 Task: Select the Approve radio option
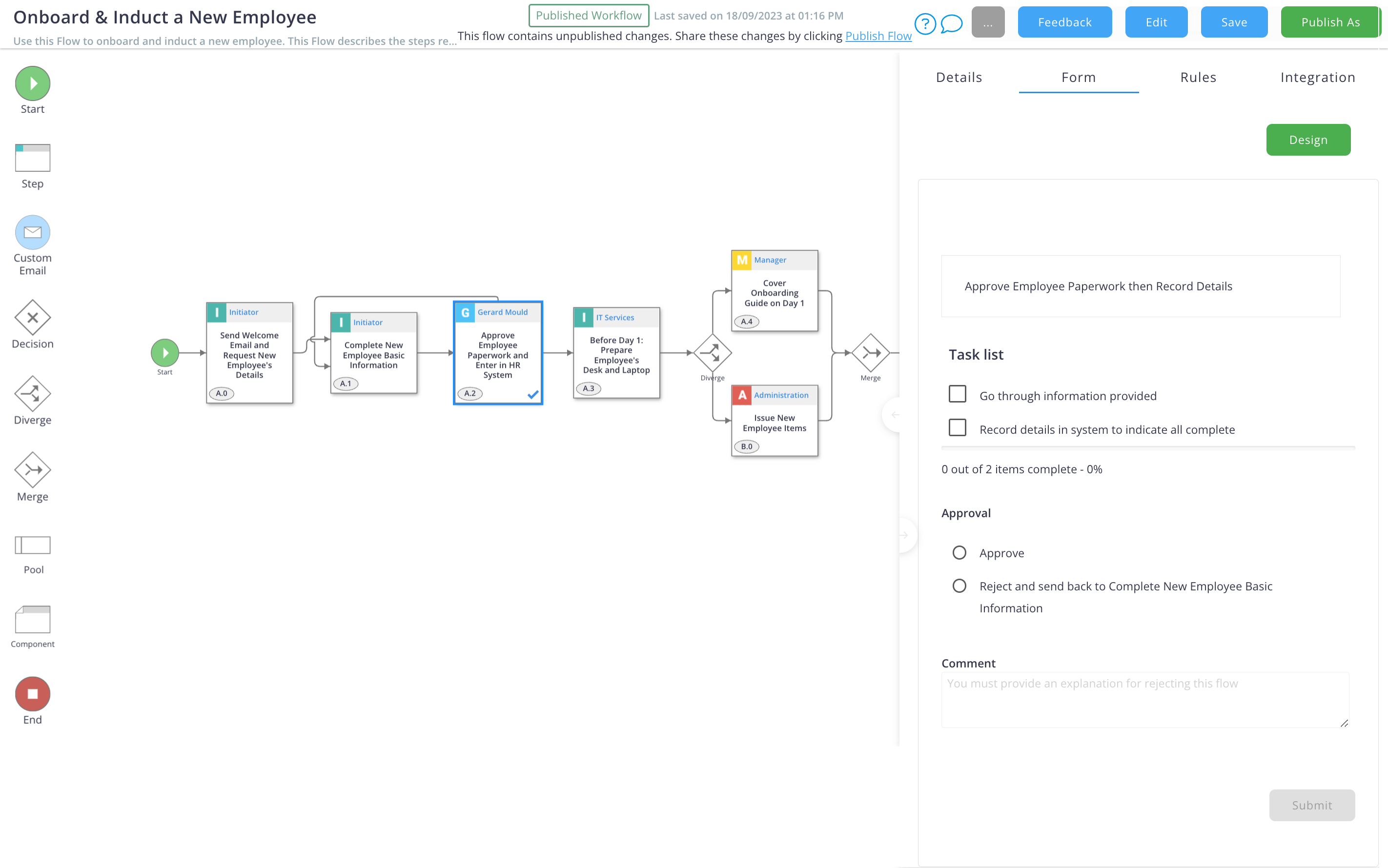(959, 553)
